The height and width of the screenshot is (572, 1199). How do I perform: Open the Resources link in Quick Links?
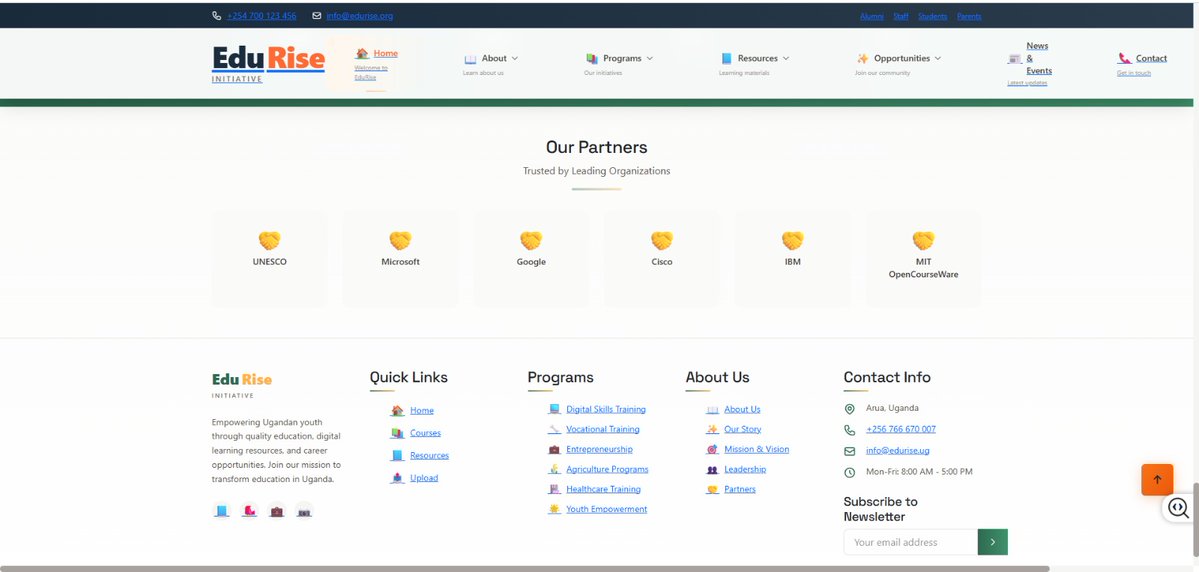coord(429,456)
